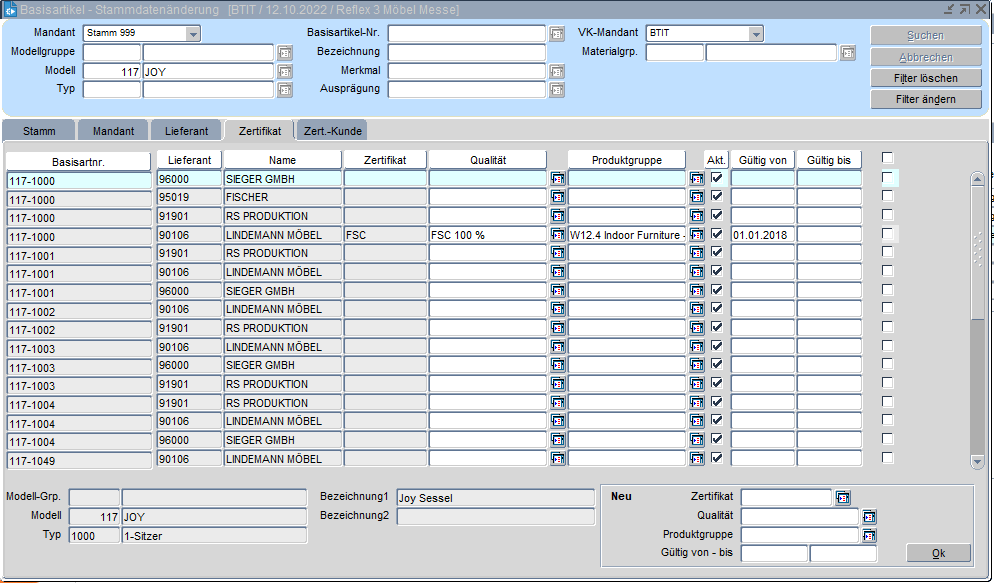Open Produktgruppe lookup for W12.4 Indoor Furniture row
Image resolution: width=994 pixels, height=583 pixels.
pos(697,235)
